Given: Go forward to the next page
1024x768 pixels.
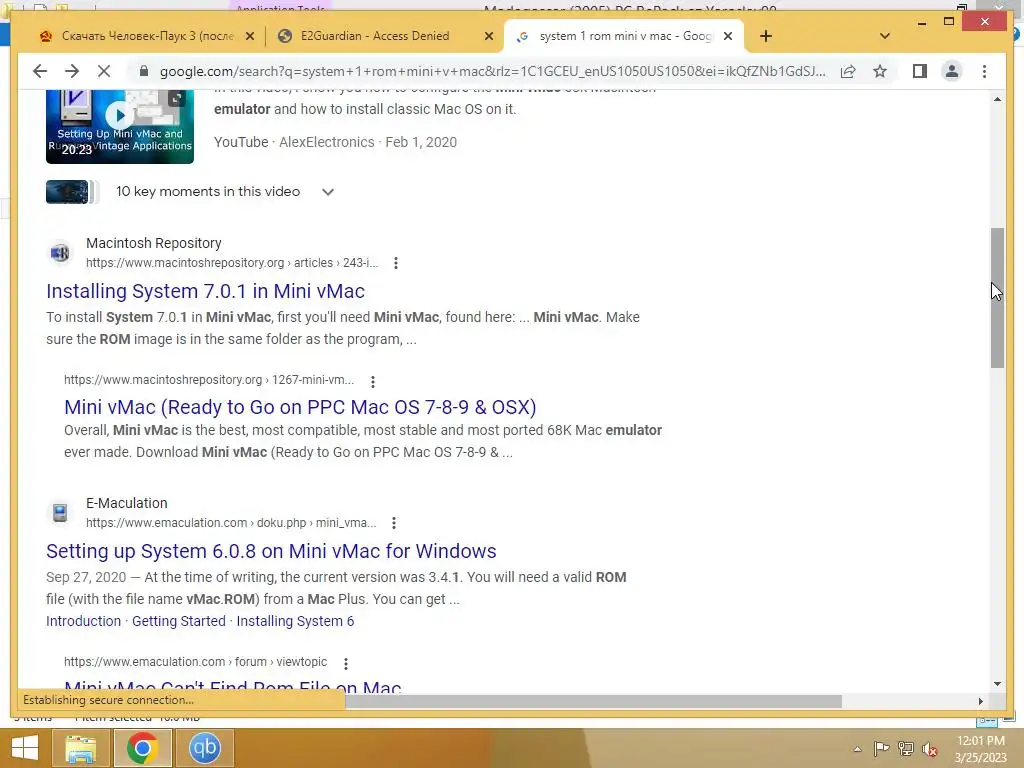Looking at the screenshot, I should tap(72, 71).
